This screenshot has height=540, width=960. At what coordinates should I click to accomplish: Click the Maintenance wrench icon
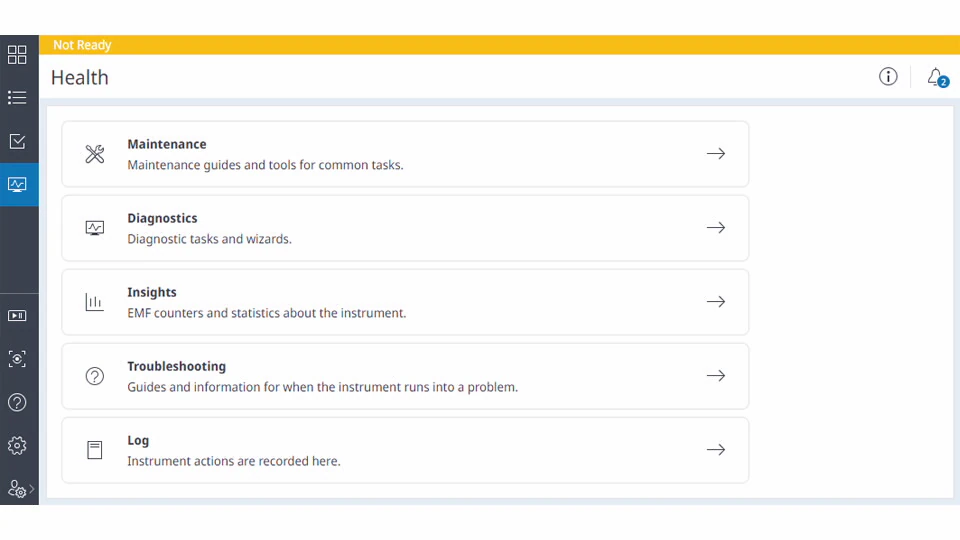click(x=95, y=154)
